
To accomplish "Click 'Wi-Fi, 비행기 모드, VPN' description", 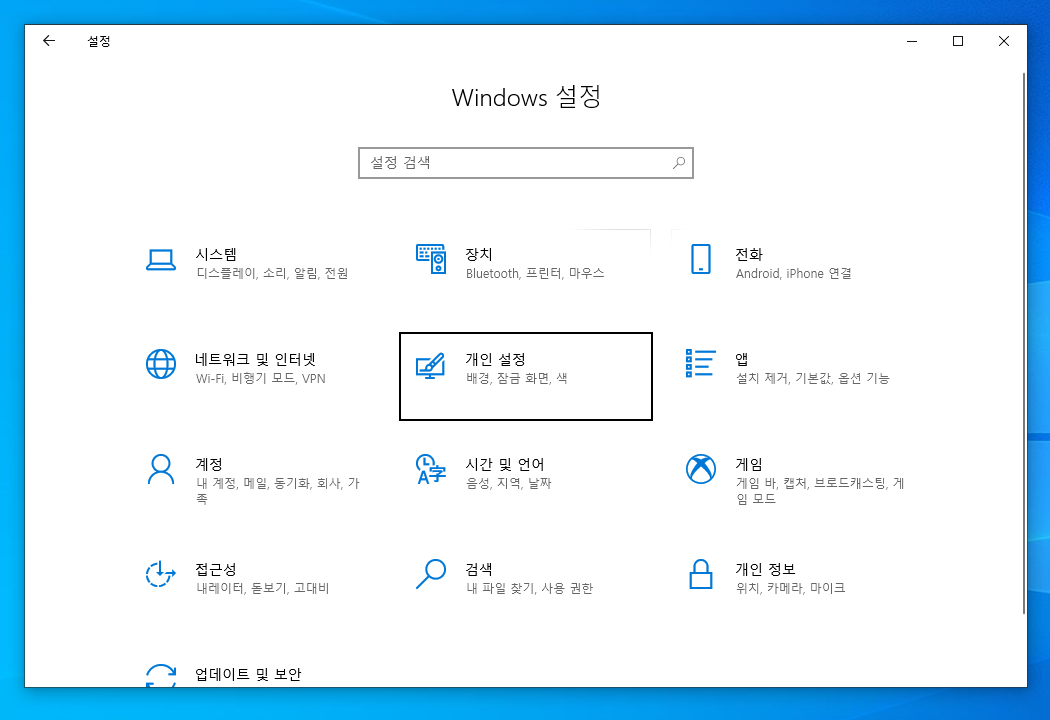I will (260, 378).
